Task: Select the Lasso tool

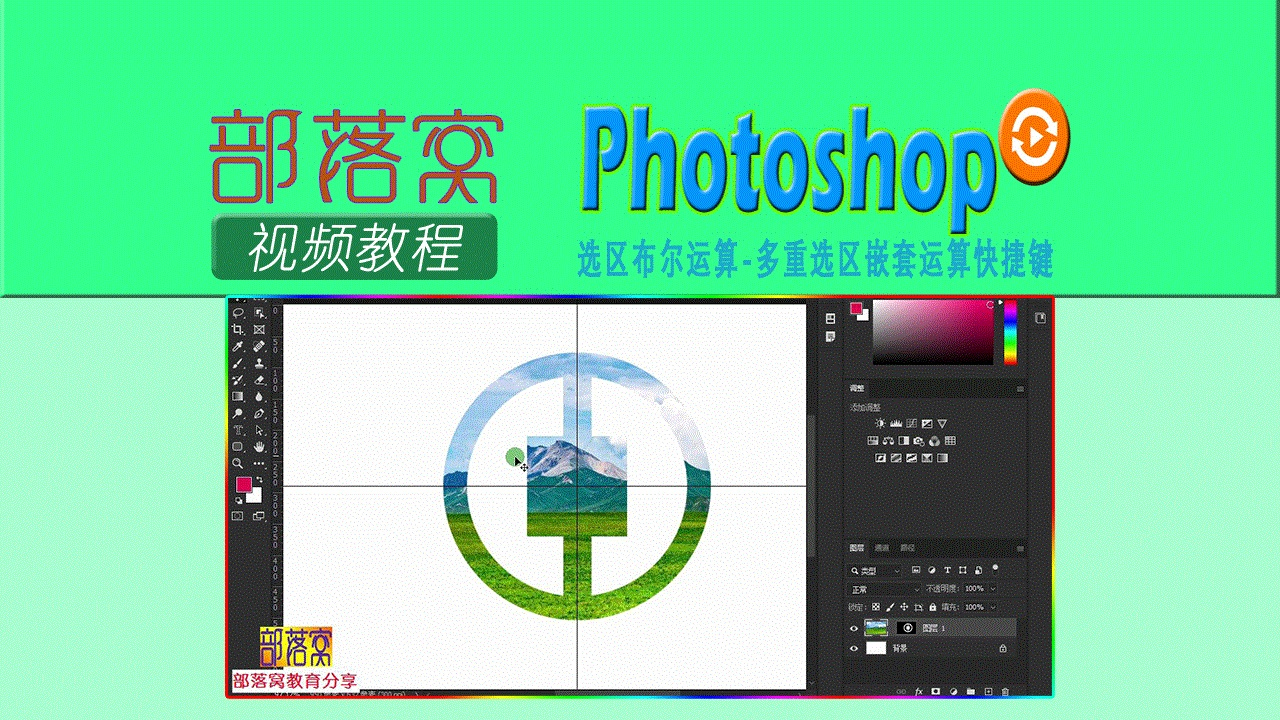Action: tap(238, 313)
